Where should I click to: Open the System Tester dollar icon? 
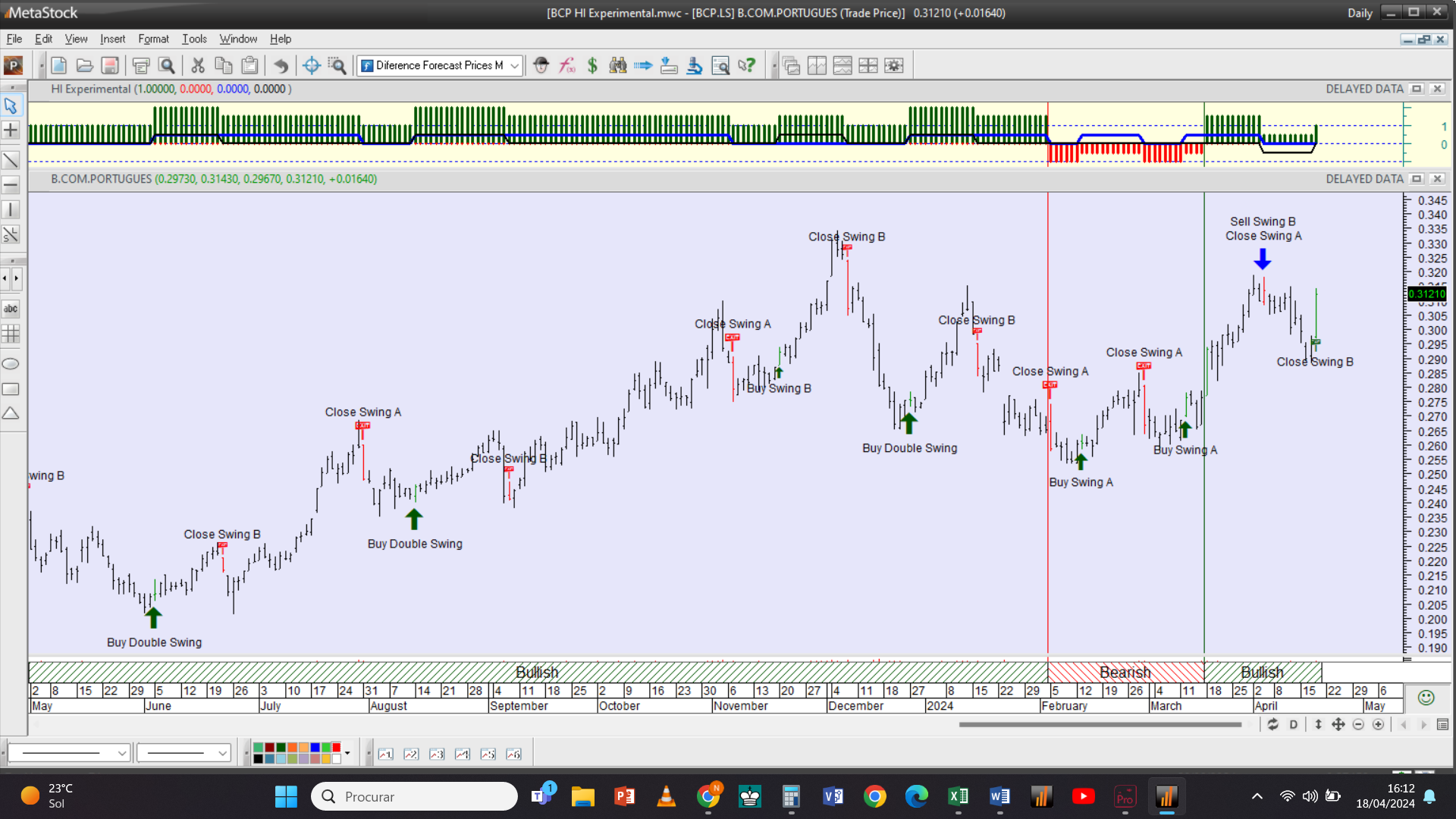pos(592,65)
